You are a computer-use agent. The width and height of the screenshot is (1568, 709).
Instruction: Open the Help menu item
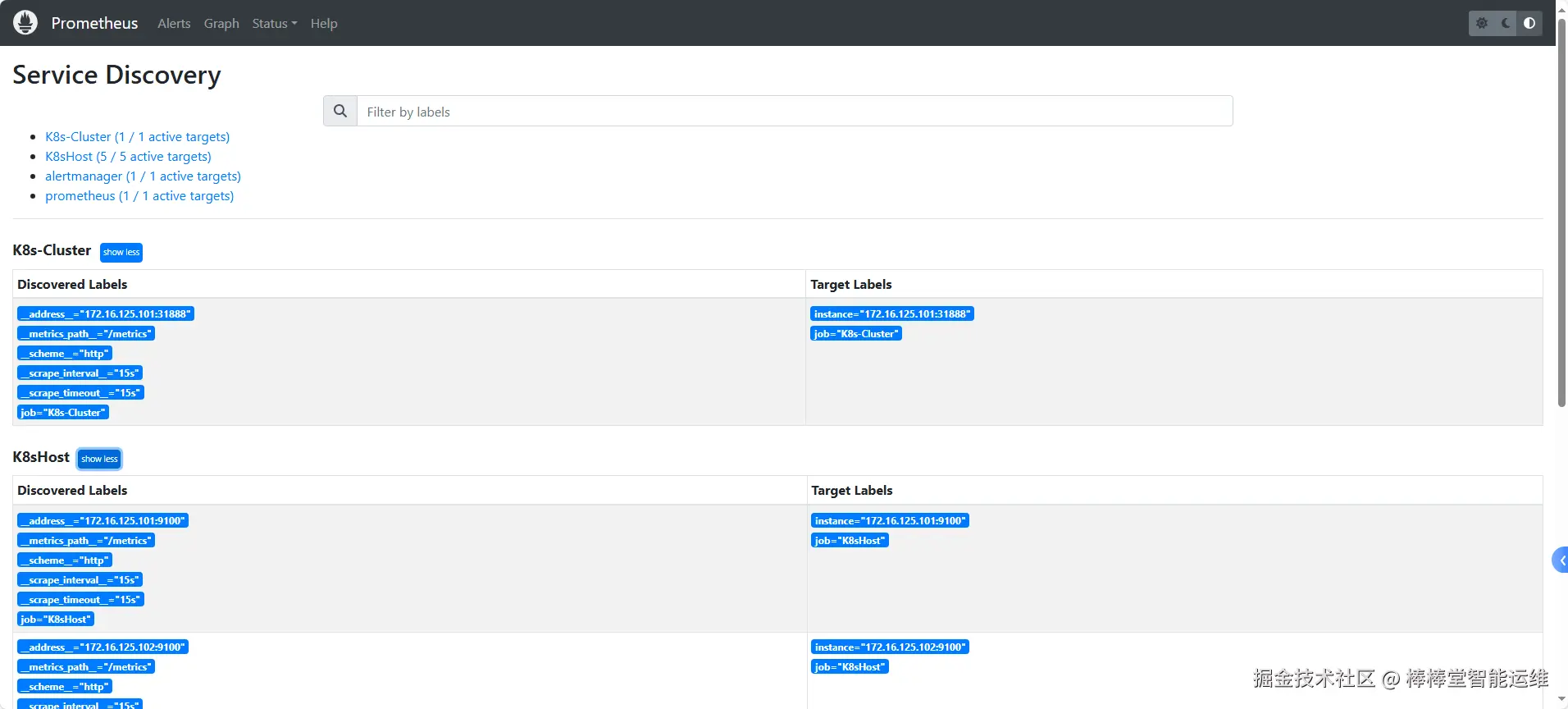(324, 23)
